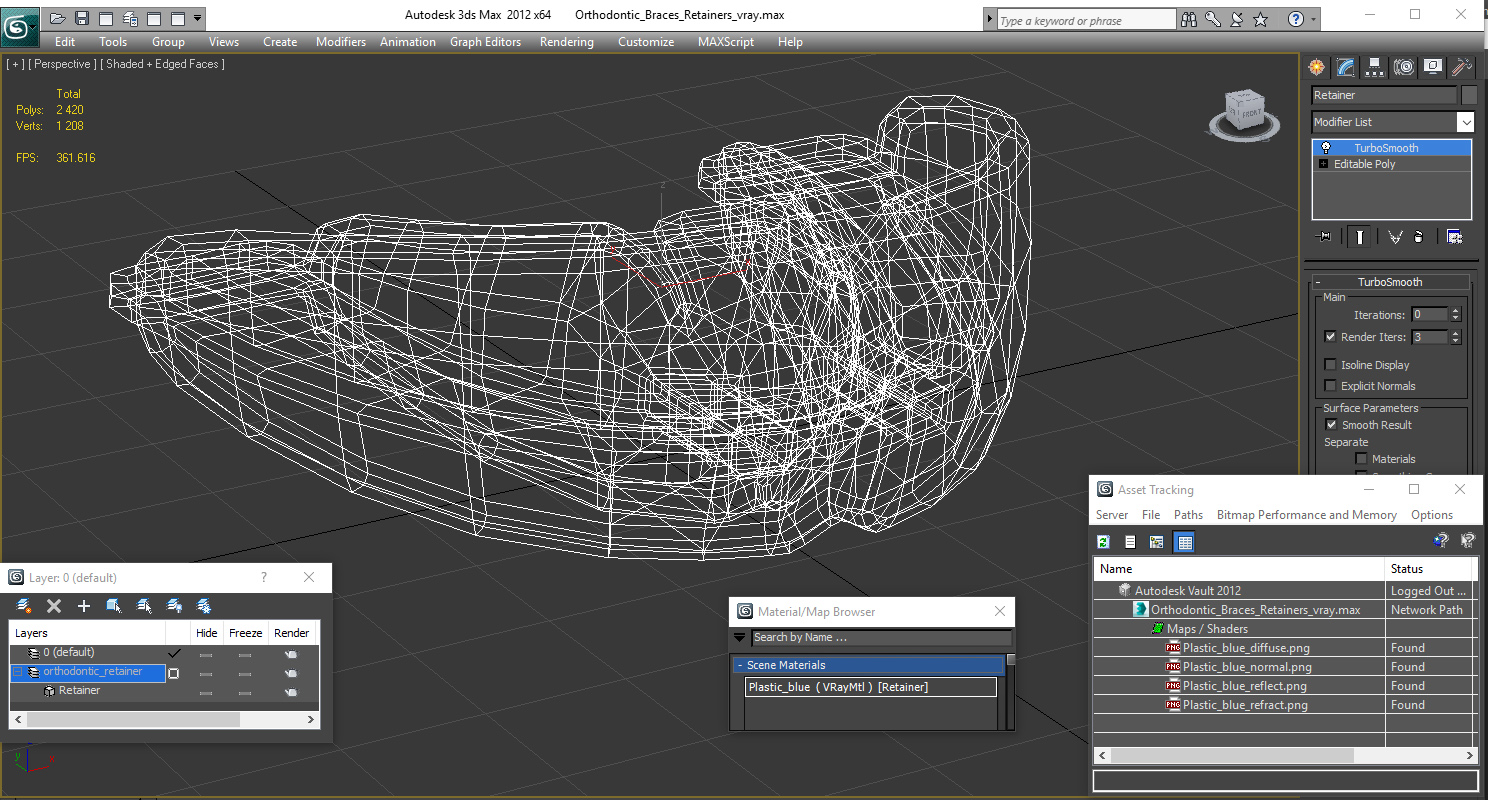Click the Search by Name field
This screenshot has height=800, width=1488.
pos(881,637)
